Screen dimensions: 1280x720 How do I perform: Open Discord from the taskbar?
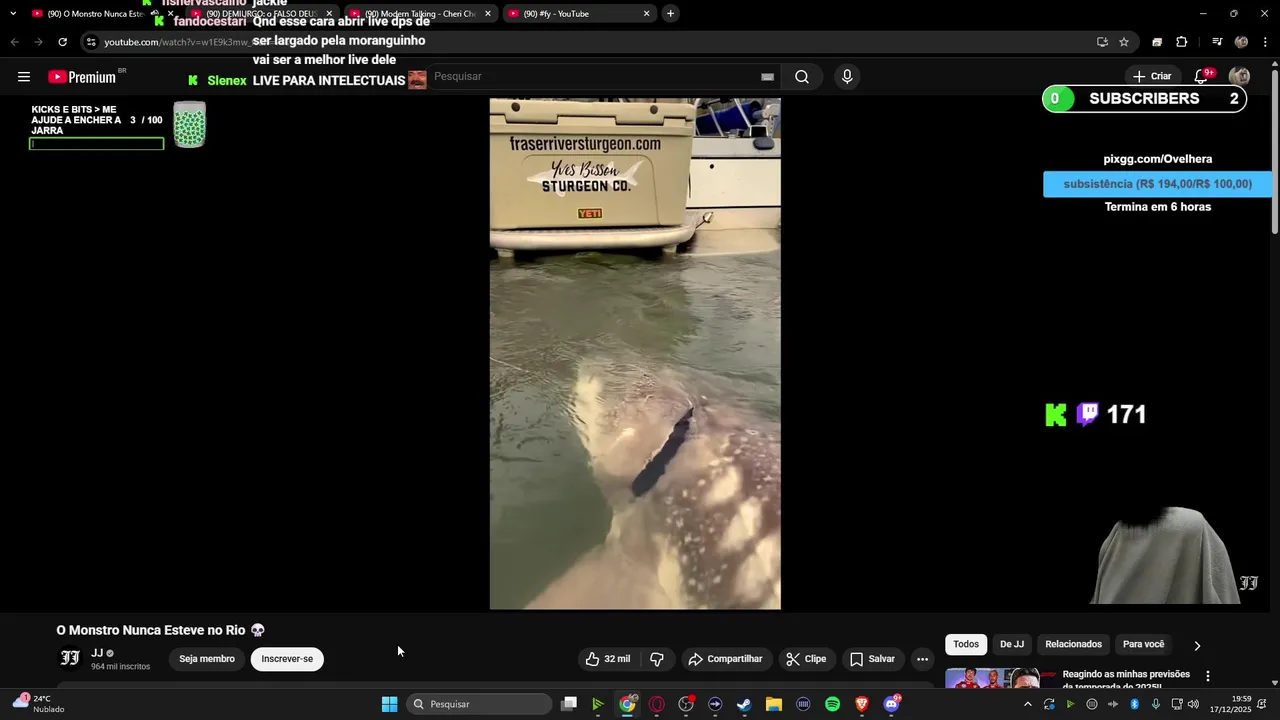tap(891, 704)
